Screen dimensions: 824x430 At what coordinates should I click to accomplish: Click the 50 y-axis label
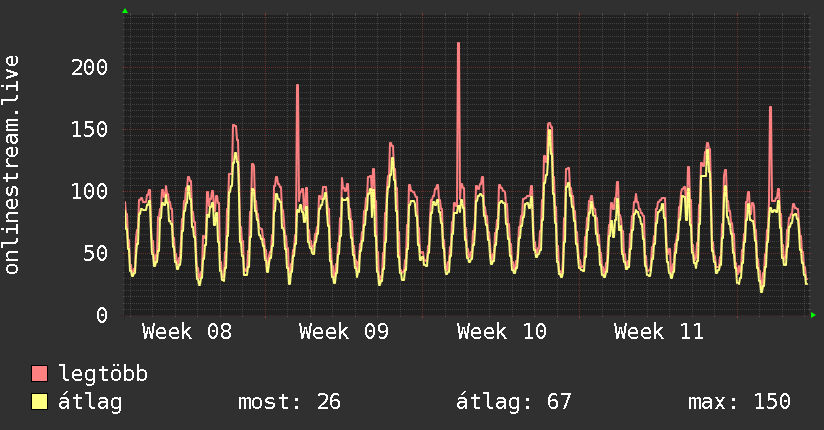coord(96,253)
